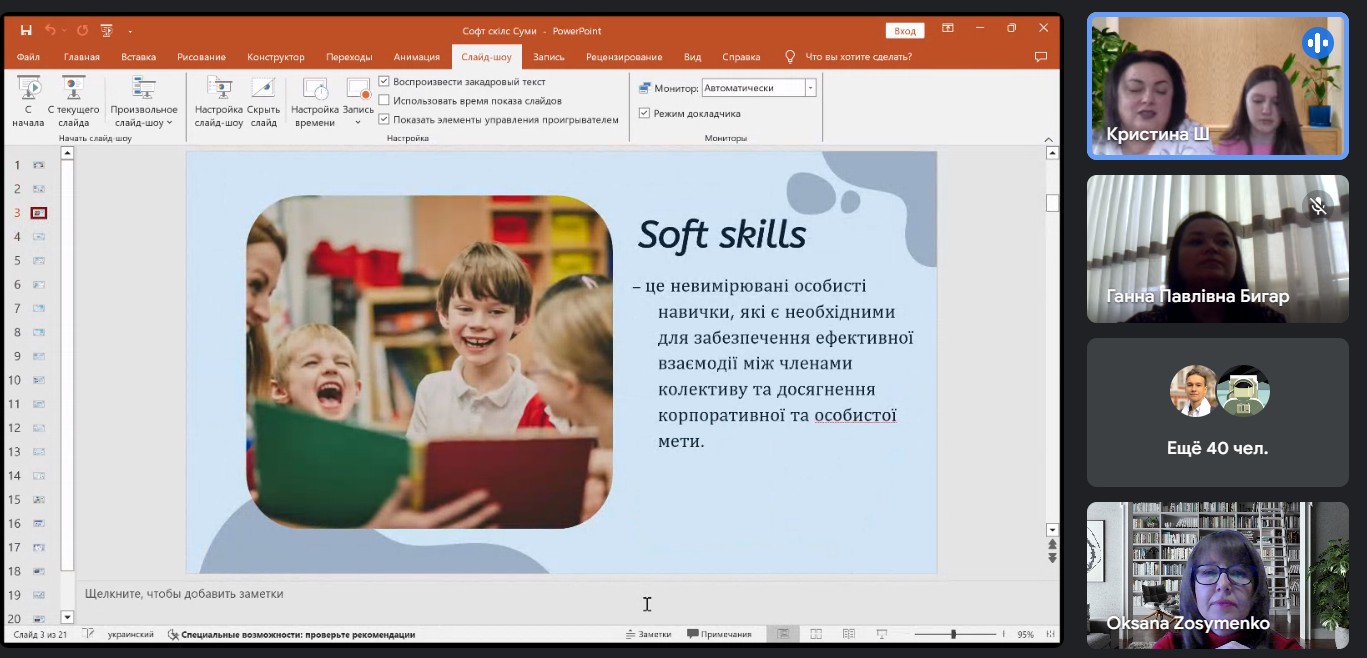Open Заметки notes button in status bar
Image resolution: width=1367 pixels, height=658 pixels.
(x=648, y=634)
